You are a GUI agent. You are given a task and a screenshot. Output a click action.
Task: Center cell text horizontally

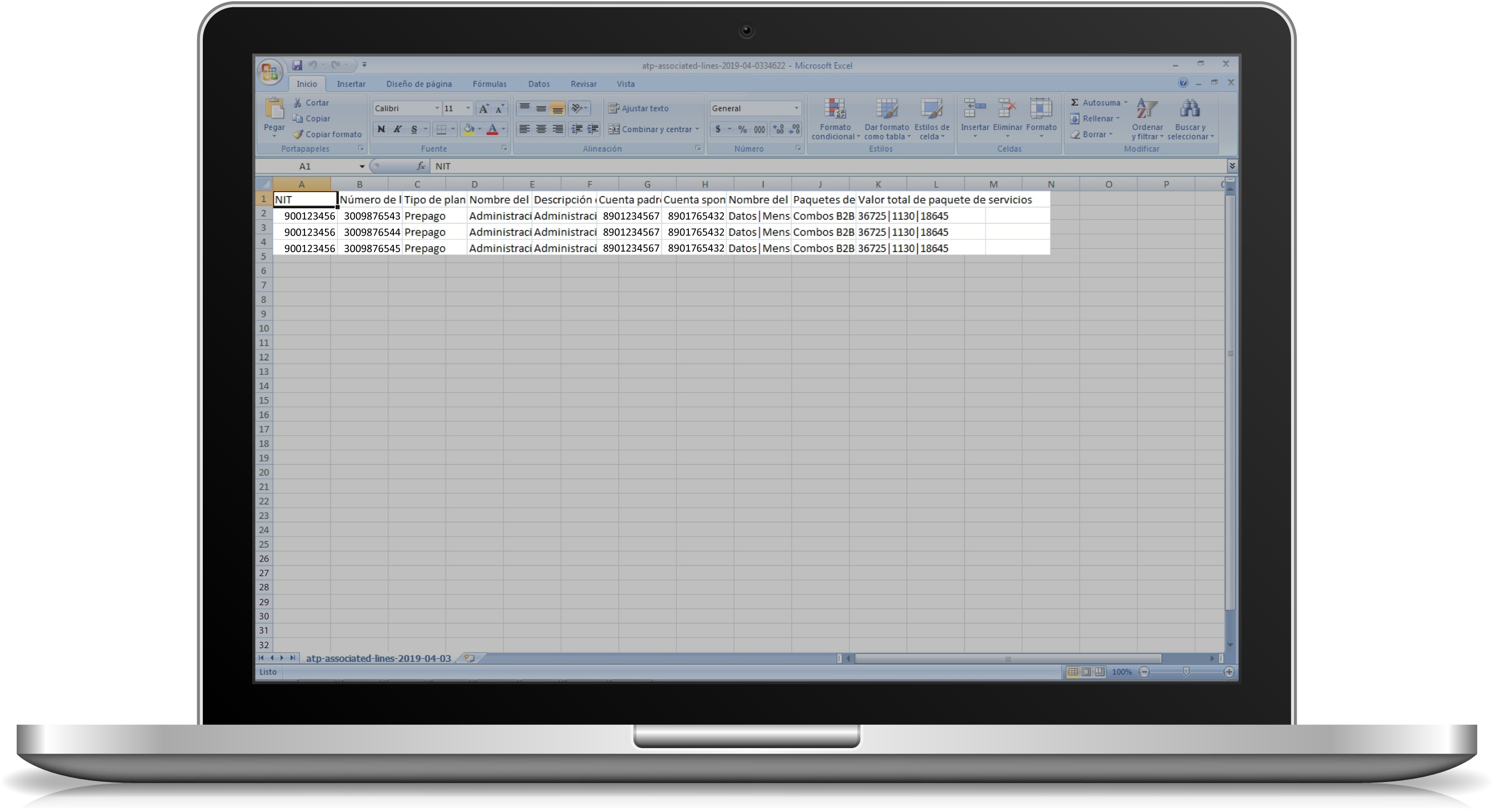click(541, 129)
